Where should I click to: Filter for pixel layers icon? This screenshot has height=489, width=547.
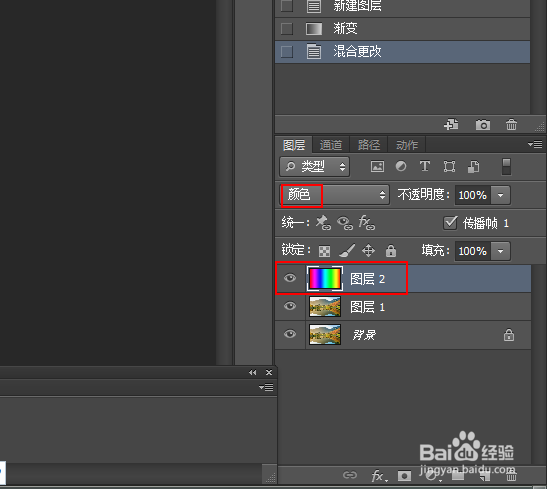click(377, 166)
